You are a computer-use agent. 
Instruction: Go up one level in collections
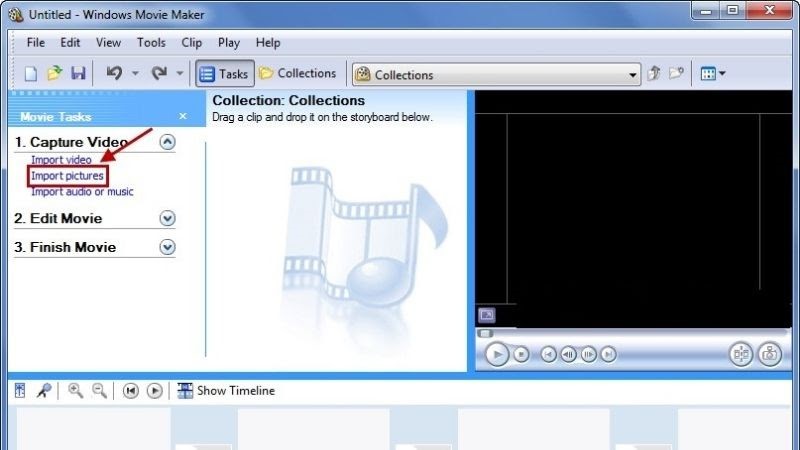pos(654,73)
